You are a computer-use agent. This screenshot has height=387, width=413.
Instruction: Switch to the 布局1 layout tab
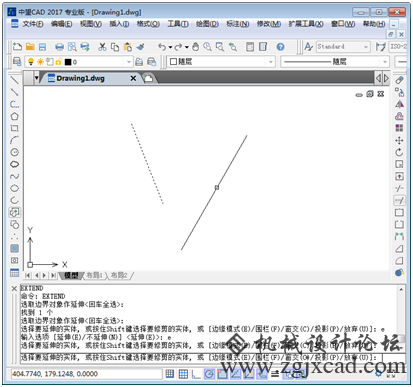pyautogui.click(x=95, y=275)
